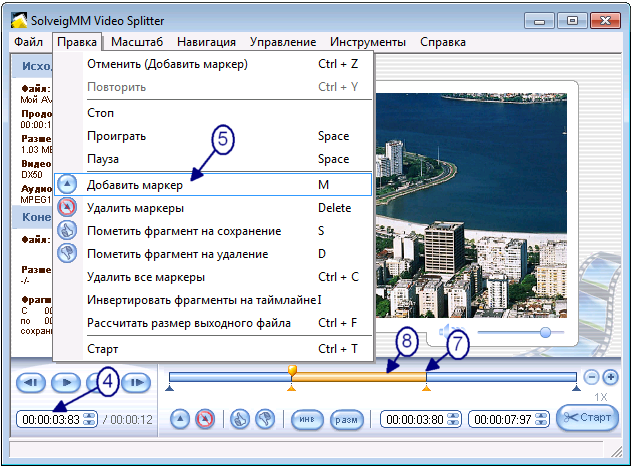Choose Старт entry in Правка menu
The height and width of the screenshot is (469, 633).
coord(213,349)
